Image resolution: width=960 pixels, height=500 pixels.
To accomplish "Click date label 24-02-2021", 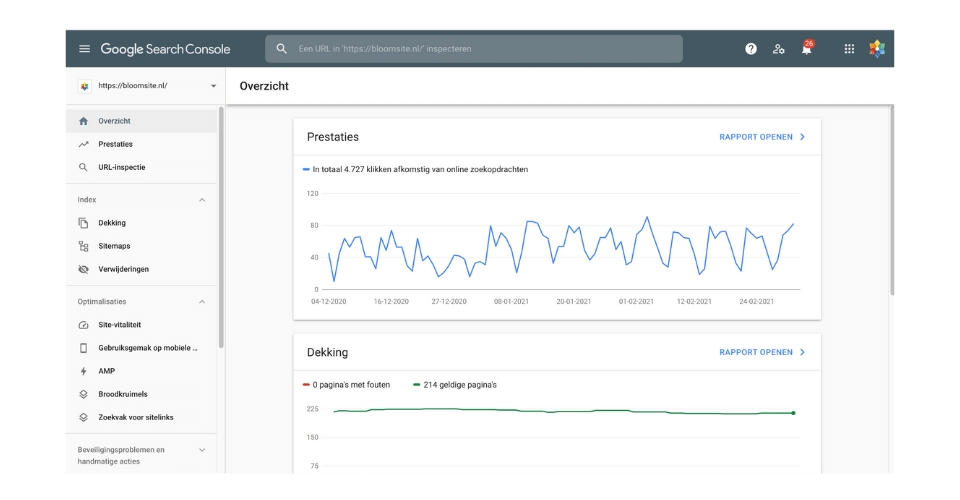I will click(x=757, y=302).
